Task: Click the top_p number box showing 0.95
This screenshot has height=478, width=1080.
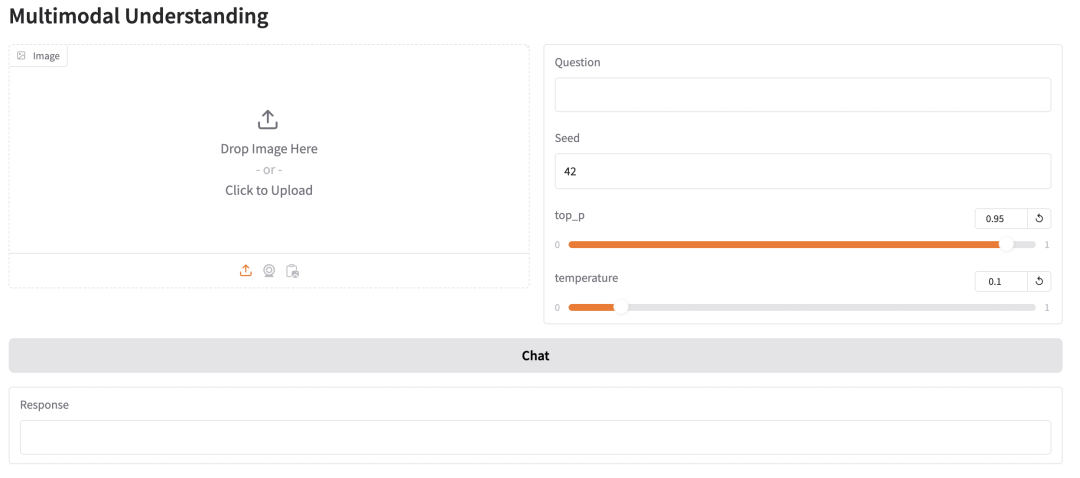Action: pyautogui.click(x=1001, y=219)
